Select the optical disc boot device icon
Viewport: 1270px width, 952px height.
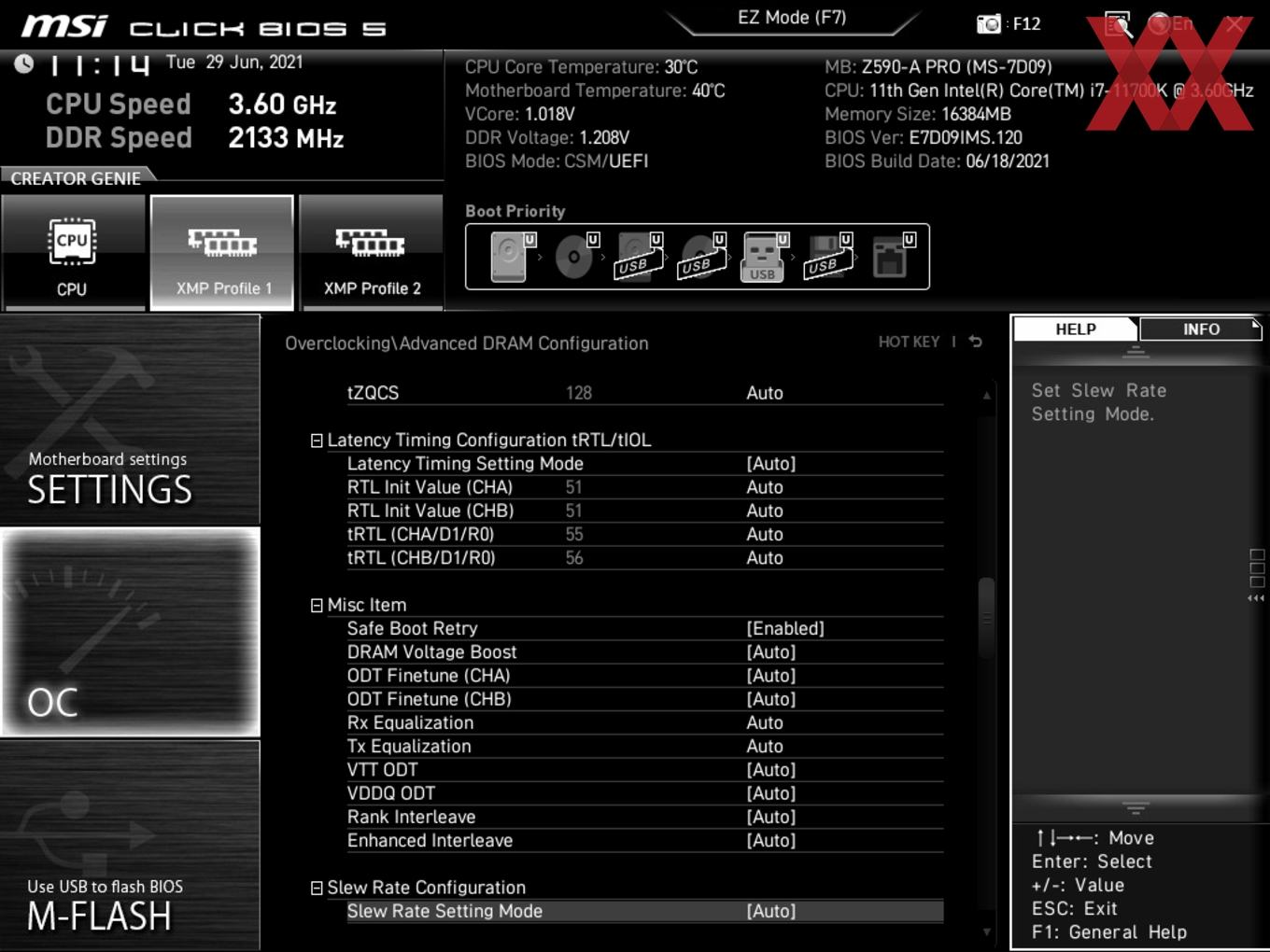pyautogui.click(x=574, y=257)
